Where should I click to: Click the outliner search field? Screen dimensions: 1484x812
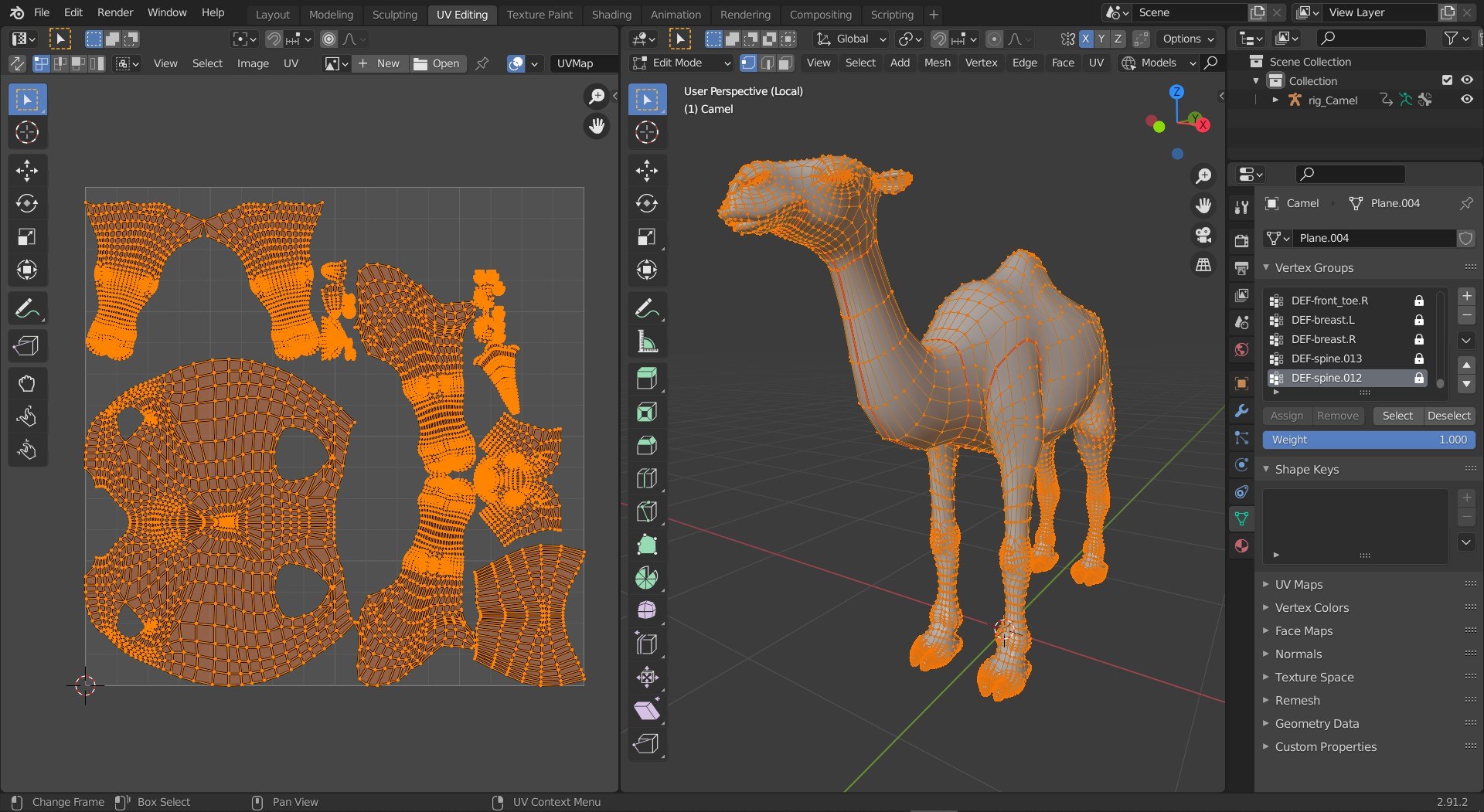(x=1372, y=38)
